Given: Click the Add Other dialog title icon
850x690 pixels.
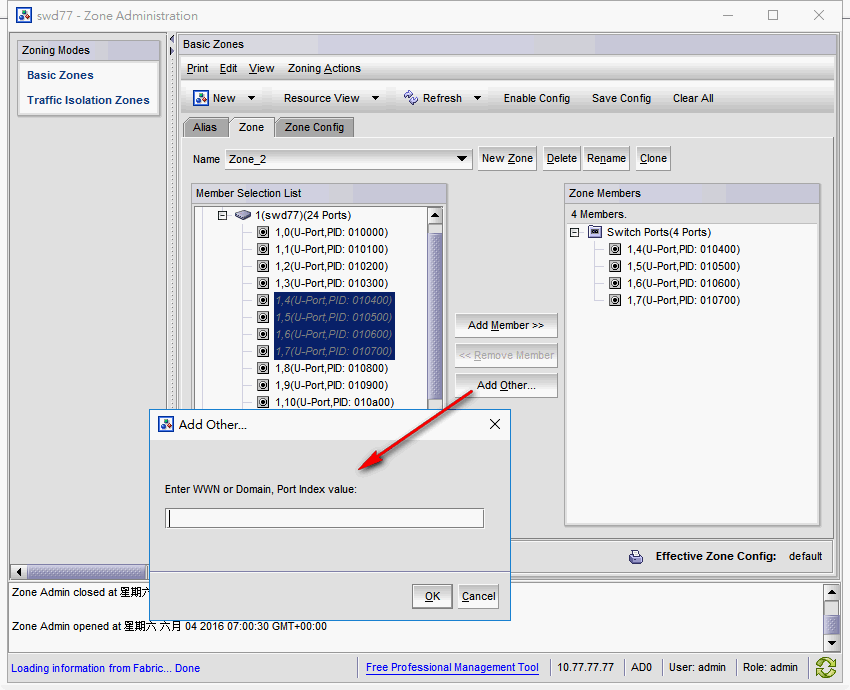Looking at the screenshot, I should [x=166, y=424].
